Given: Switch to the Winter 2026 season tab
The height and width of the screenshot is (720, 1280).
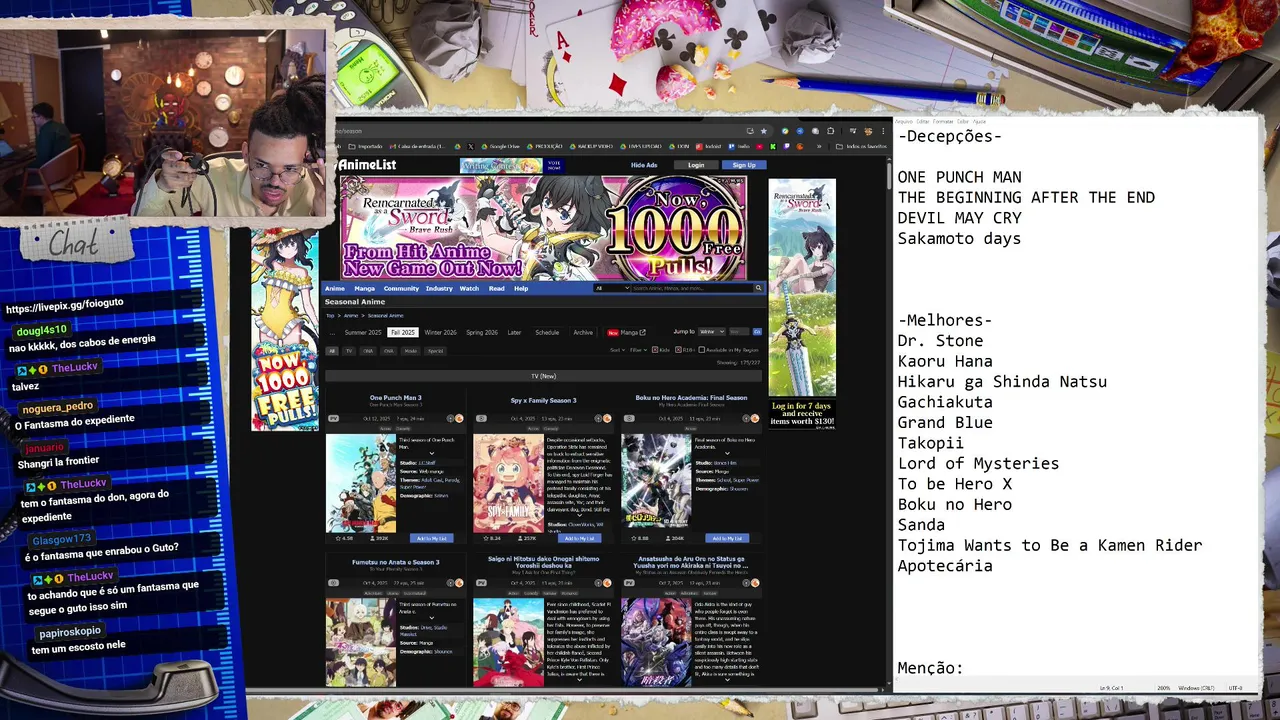Looking at the screenshot, I should pyautogui.click(x=440, y=333).
